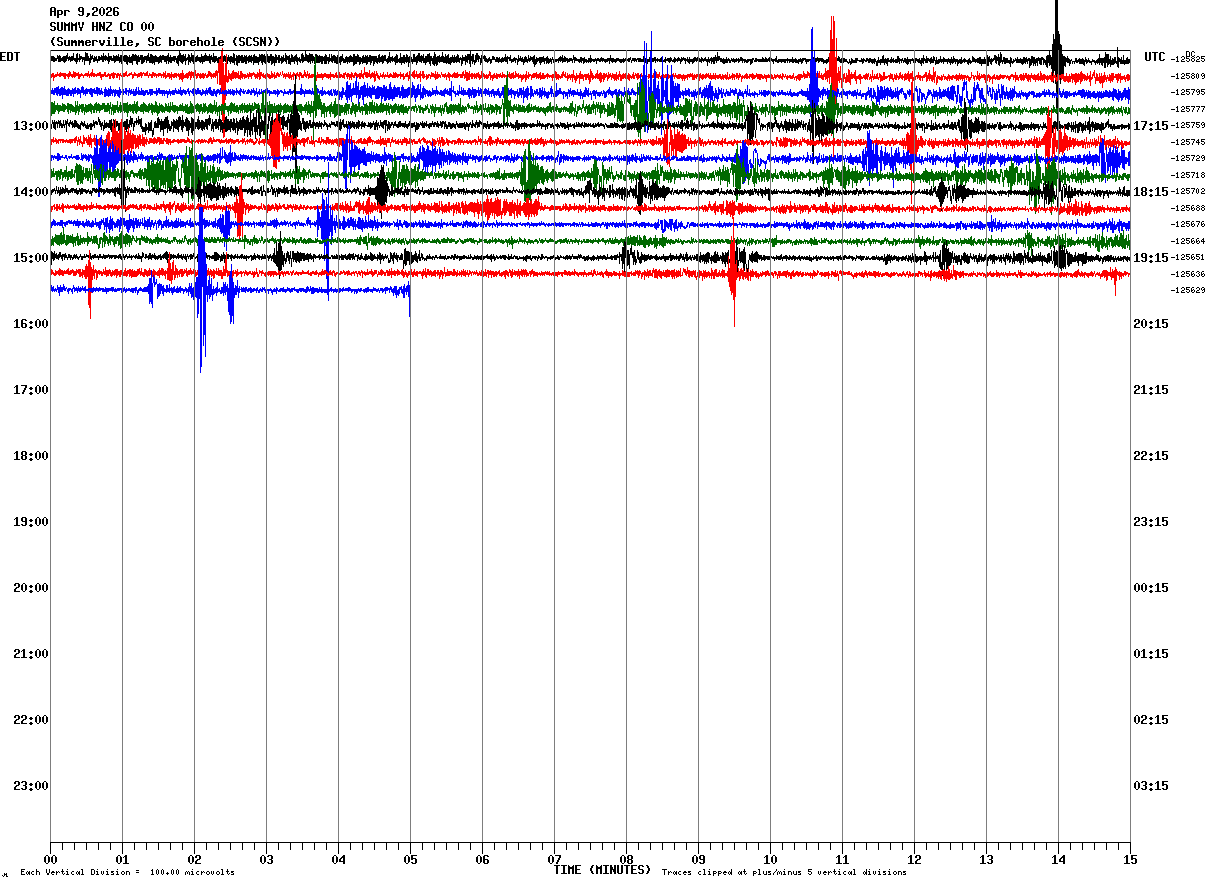Click the 20:15 UTC time label
The image size is (1210, 886).
click(x=1151, y=324)
